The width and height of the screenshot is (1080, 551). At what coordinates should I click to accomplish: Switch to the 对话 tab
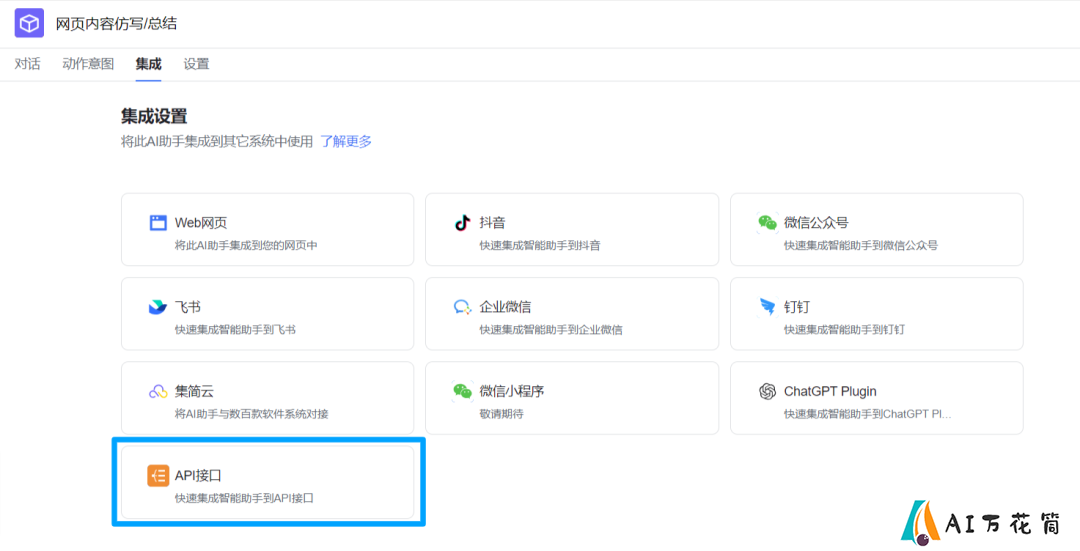[x=28, y=64]
